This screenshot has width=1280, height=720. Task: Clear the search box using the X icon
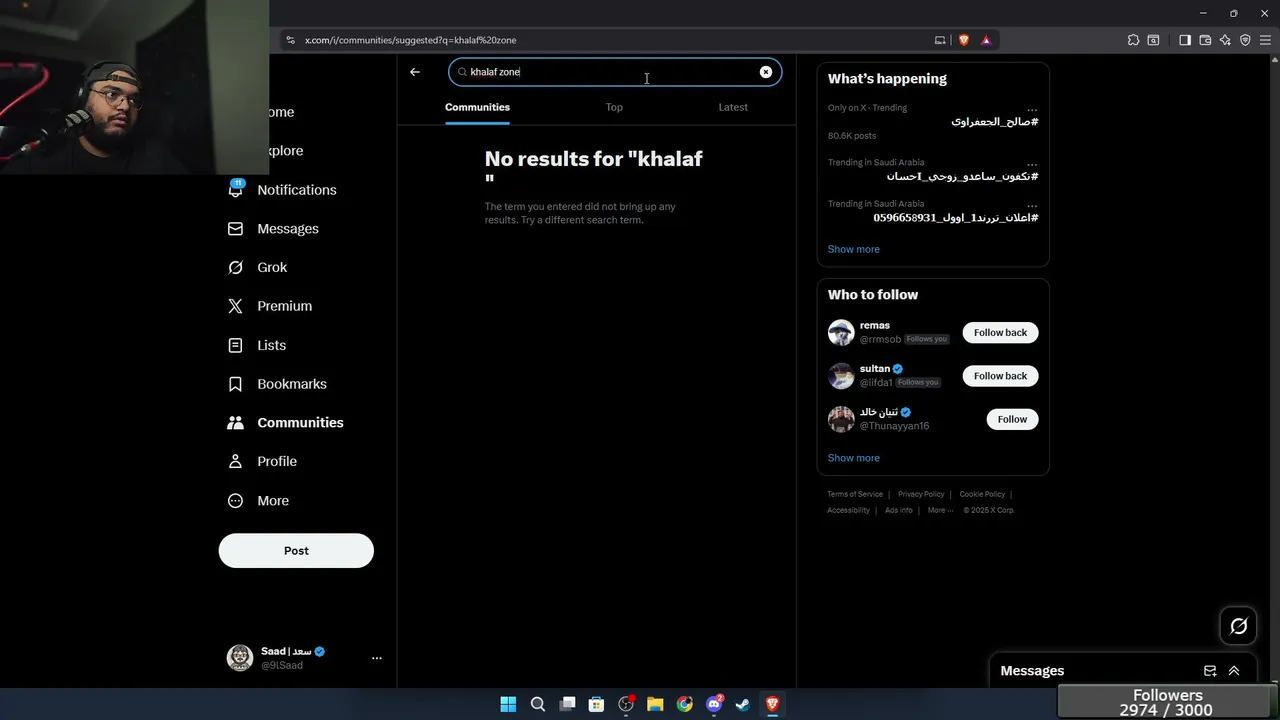coord(766,72)
